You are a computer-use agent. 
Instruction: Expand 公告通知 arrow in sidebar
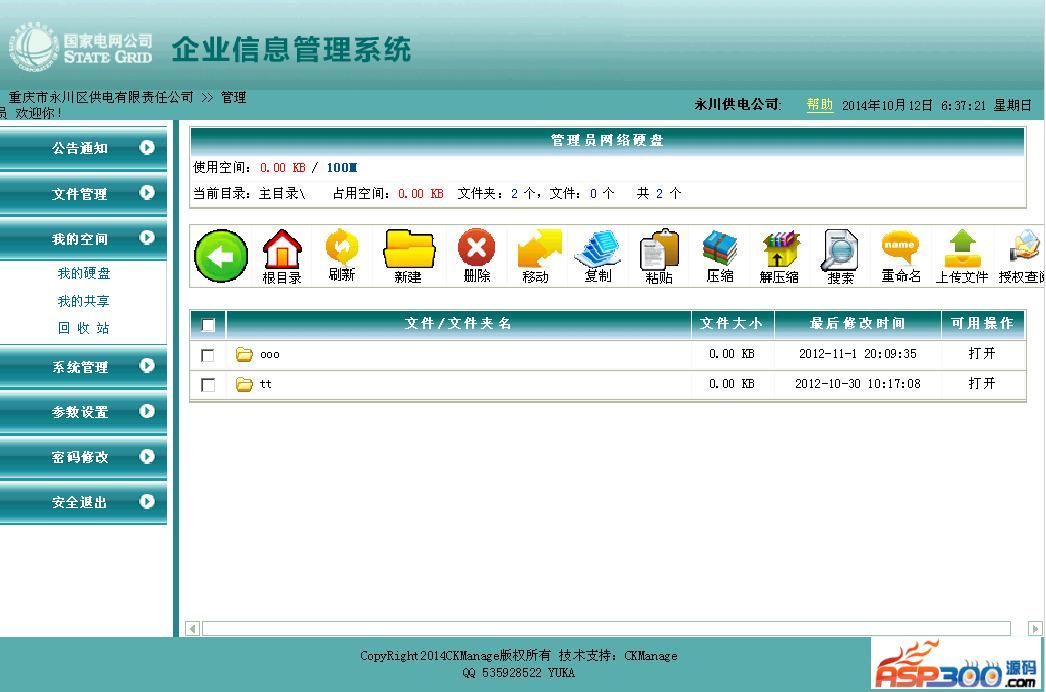coord(147,147)
